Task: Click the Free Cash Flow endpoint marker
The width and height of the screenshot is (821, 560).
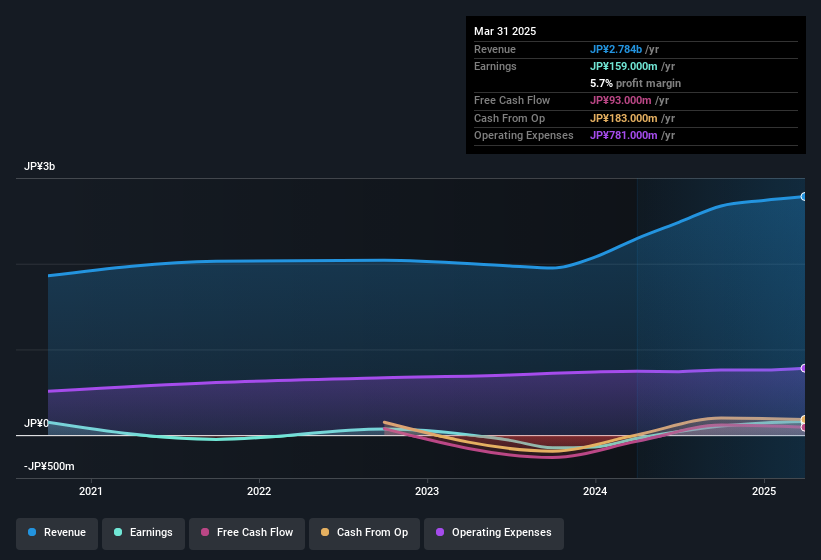Action: pyautogui.click(x=804, y=428)
